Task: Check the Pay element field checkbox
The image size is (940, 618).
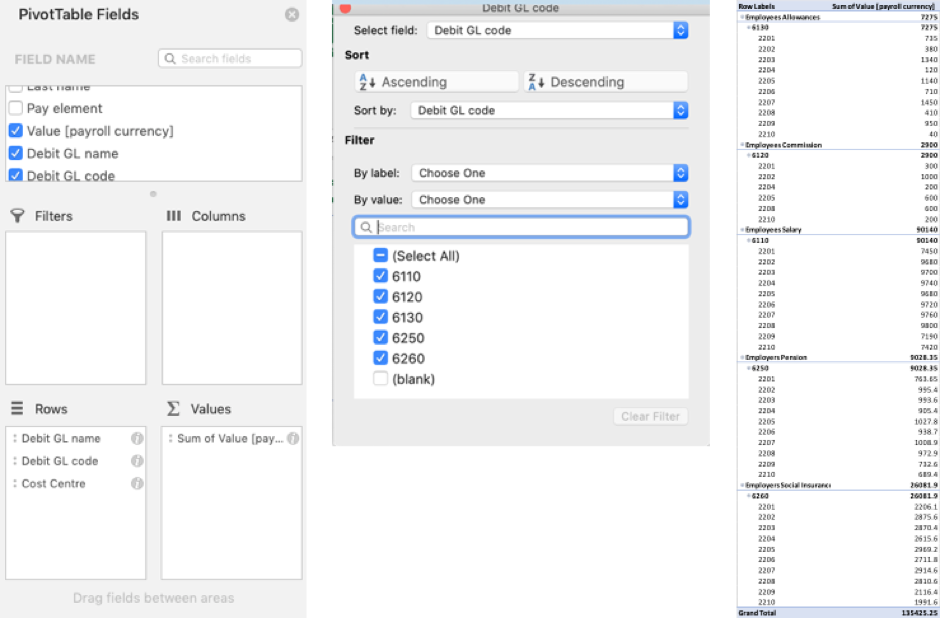Action: tap(15, 108)
